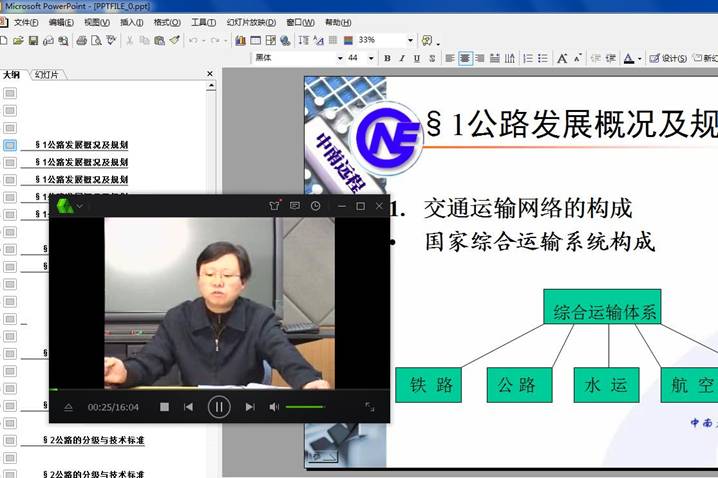The width and height of the screenshot is (718, 478).
Task: Toggle italic formatting
Action: coord(402,58)
